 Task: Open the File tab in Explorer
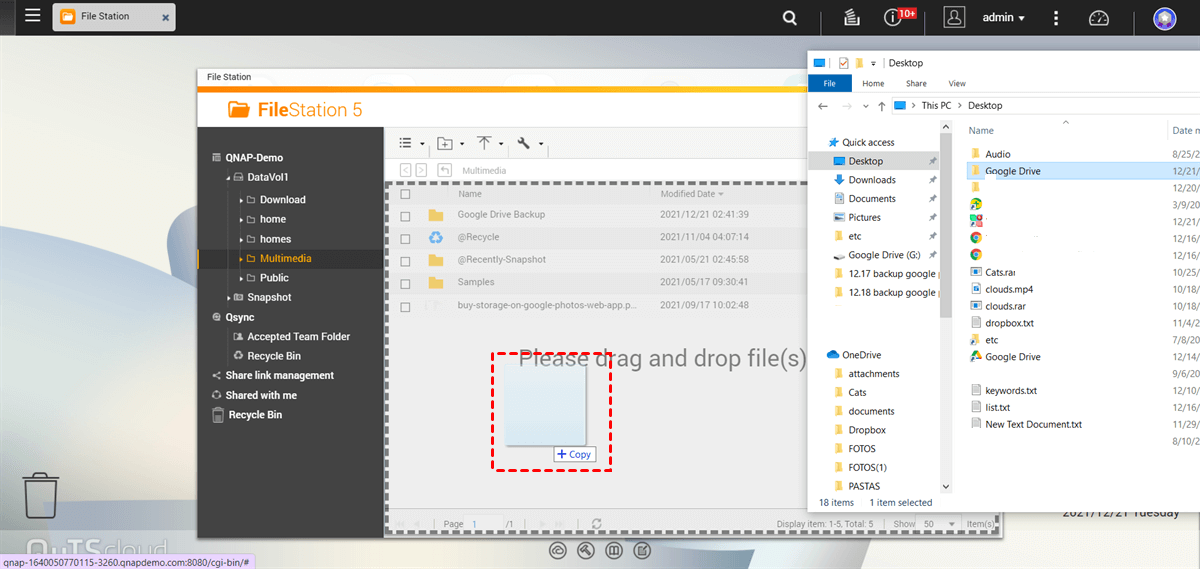(x=829, y=83)
